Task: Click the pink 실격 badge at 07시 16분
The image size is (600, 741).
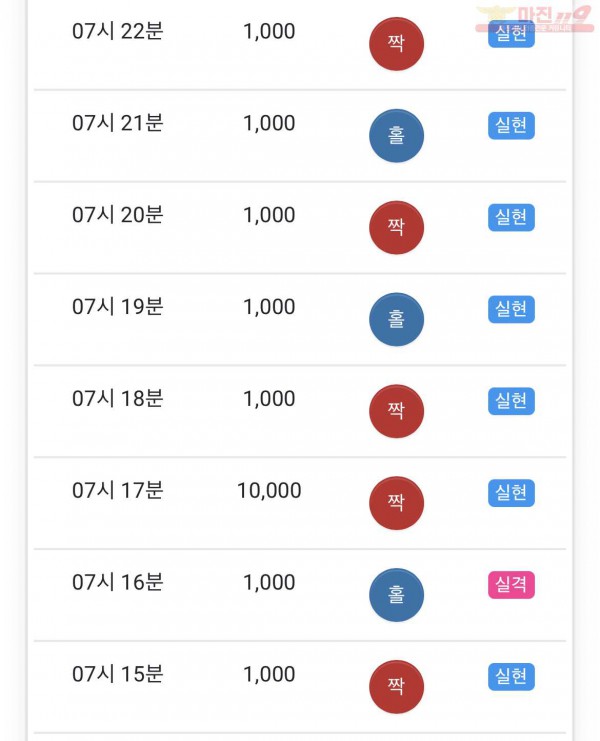Action: tap(511, 585)
